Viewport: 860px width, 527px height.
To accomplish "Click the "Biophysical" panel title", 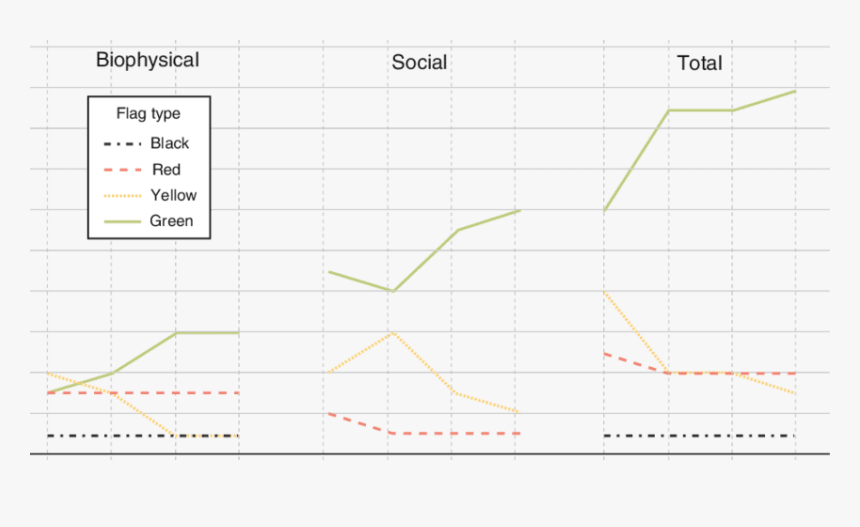I will tap(147, 60).
